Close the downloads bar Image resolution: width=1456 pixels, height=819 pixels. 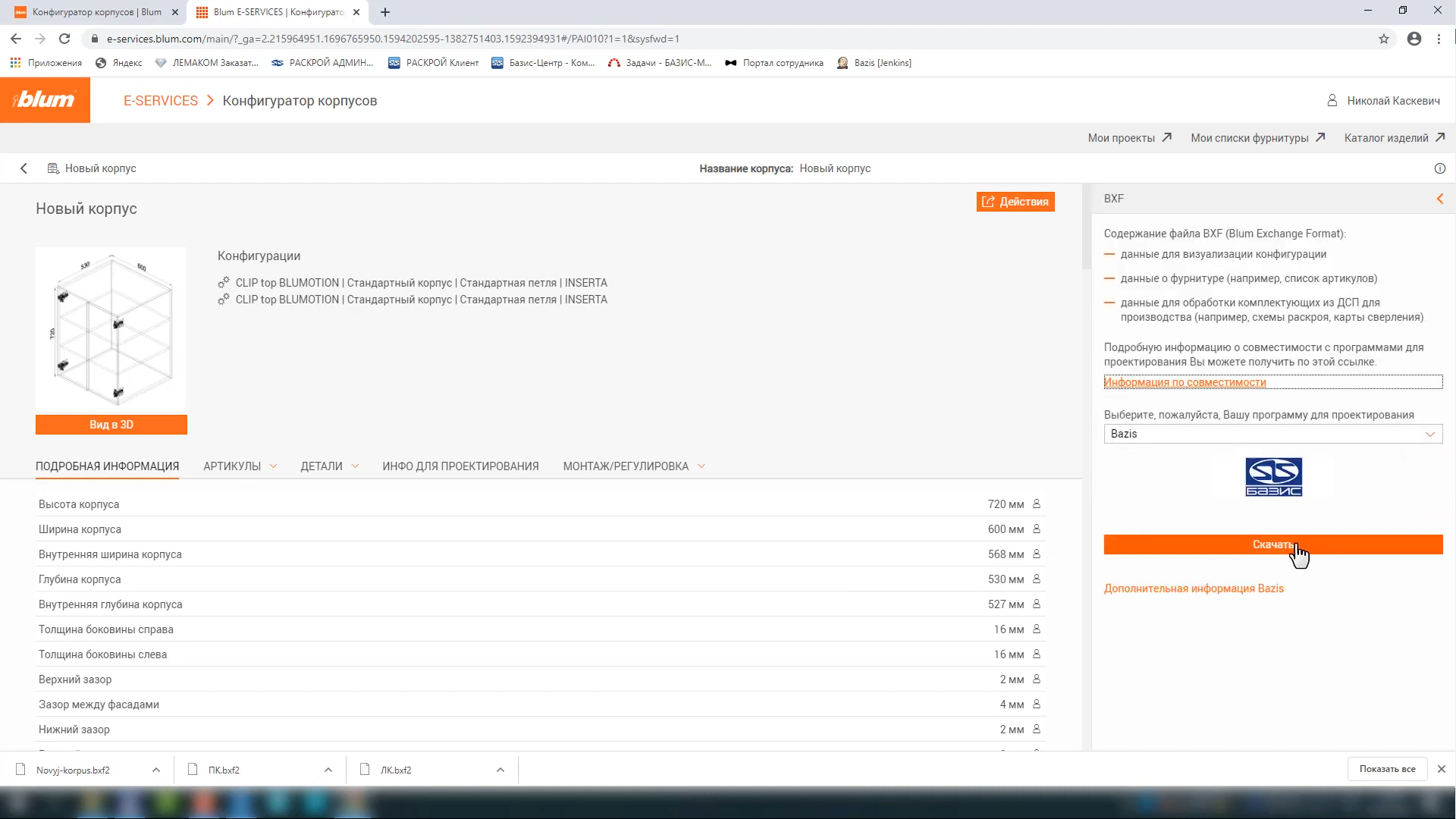(x=1442, y=769)
